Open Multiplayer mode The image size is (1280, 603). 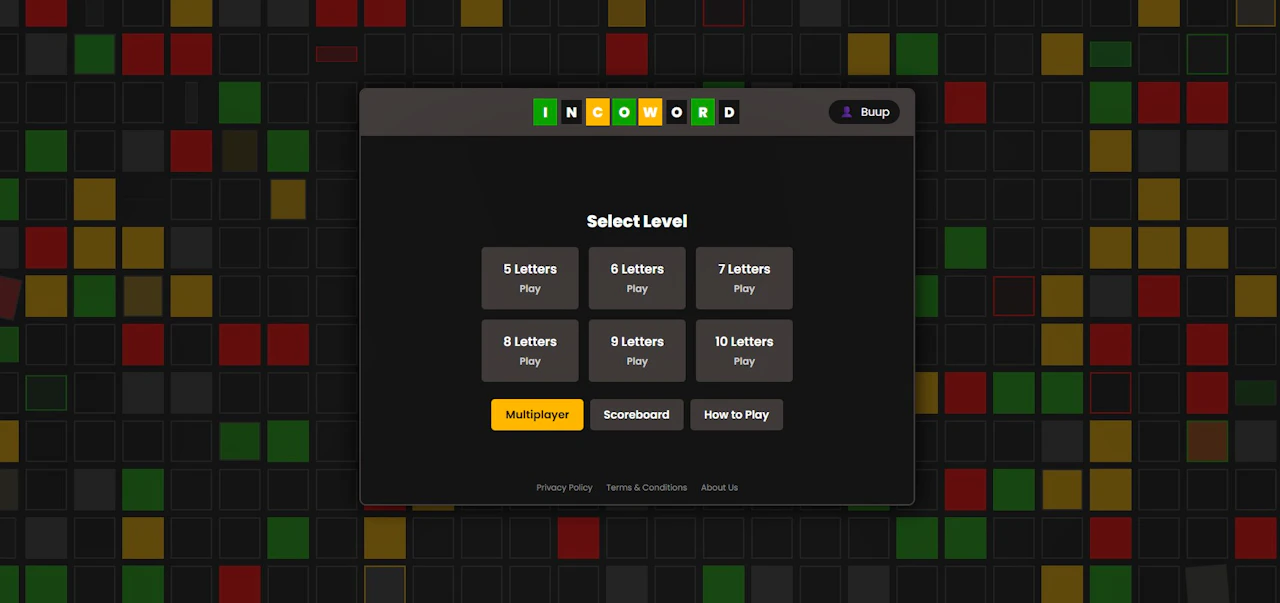537,415
